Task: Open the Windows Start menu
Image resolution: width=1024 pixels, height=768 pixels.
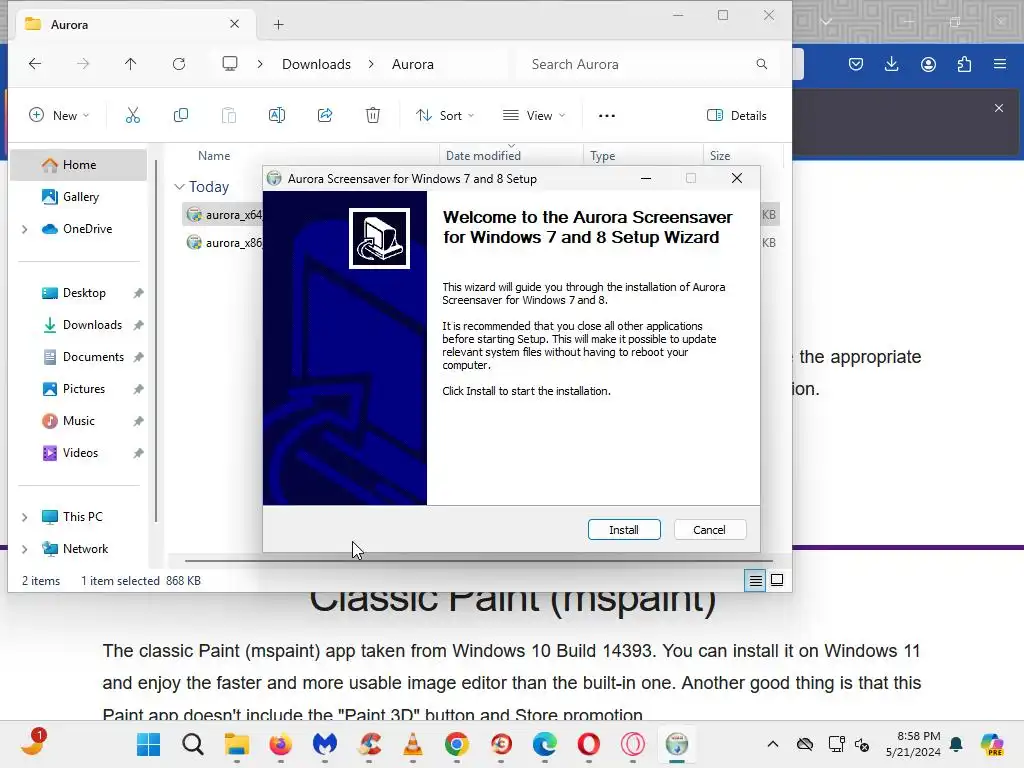Action: click(x=148, y=744)
